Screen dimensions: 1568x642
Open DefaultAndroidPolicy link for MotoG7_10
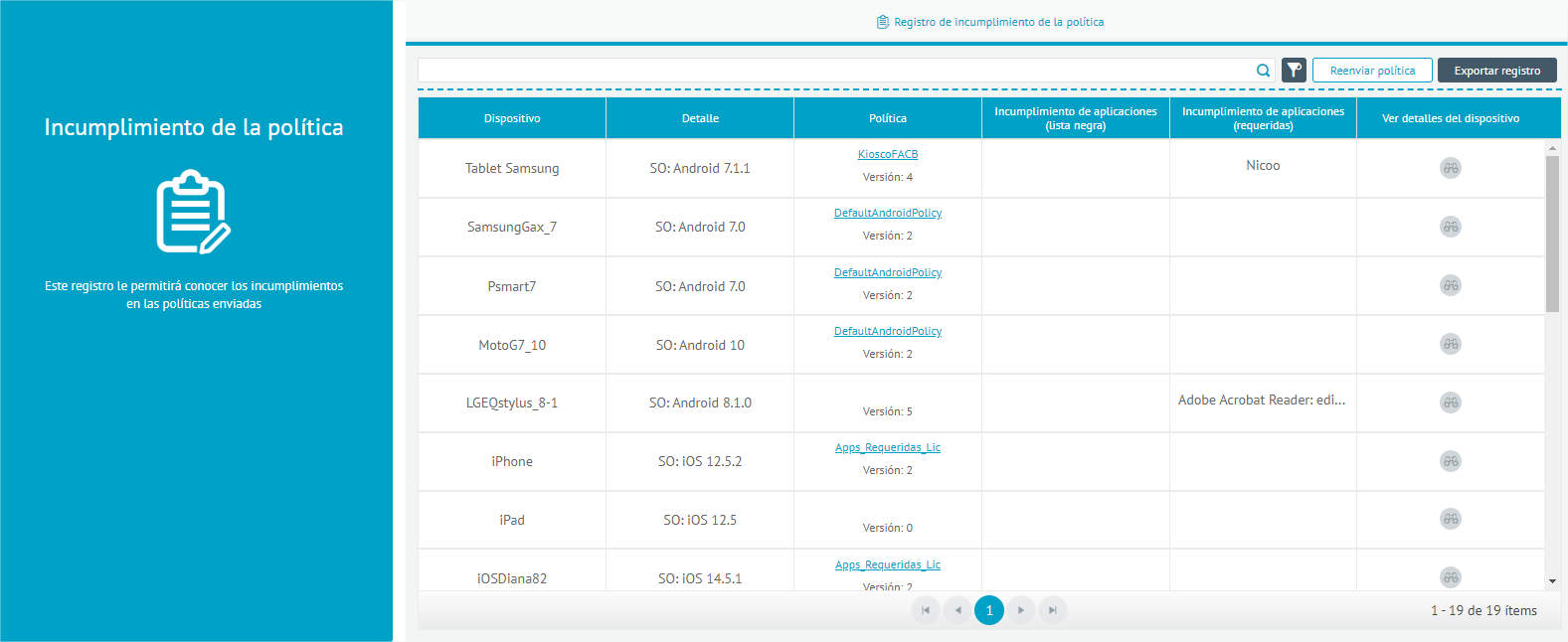888,331
